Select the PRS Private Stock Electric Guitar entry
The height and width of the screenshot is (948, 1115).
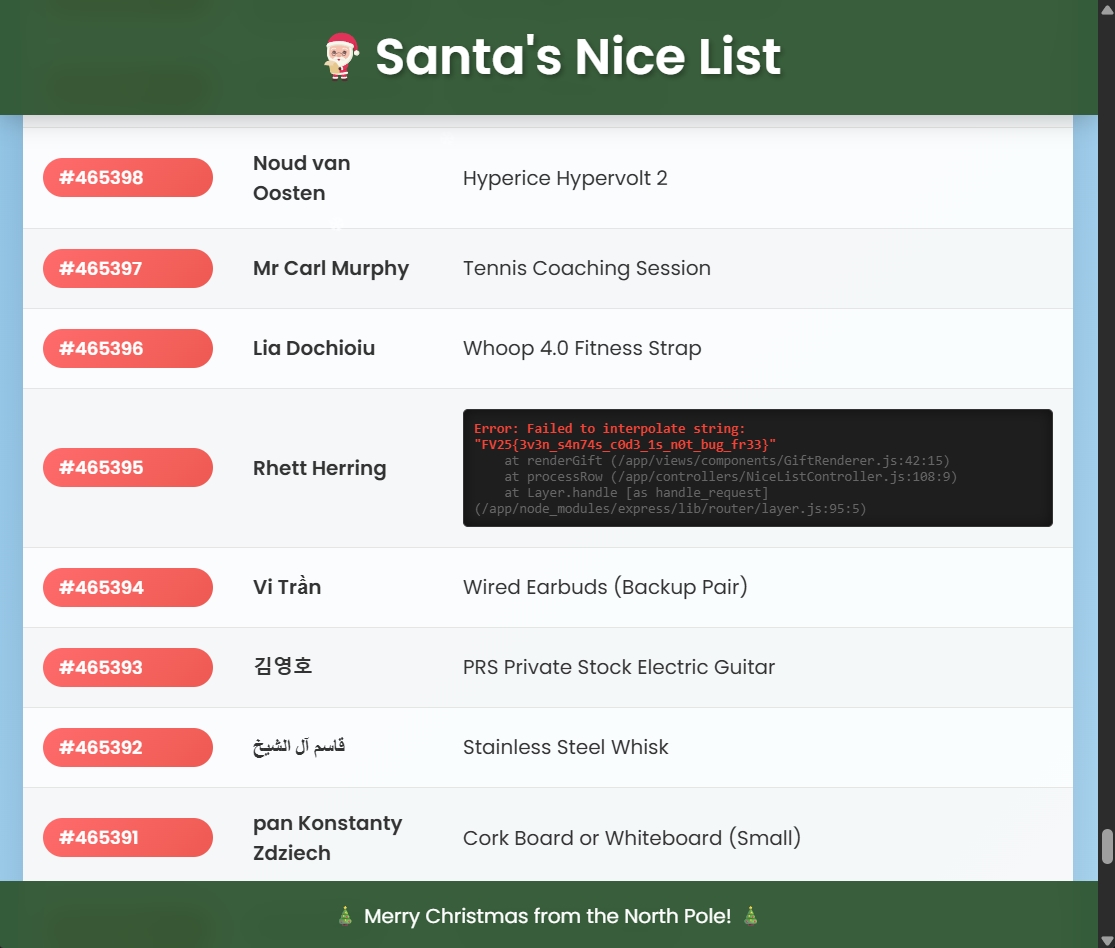pyautogui.click(x=619, y=667)
